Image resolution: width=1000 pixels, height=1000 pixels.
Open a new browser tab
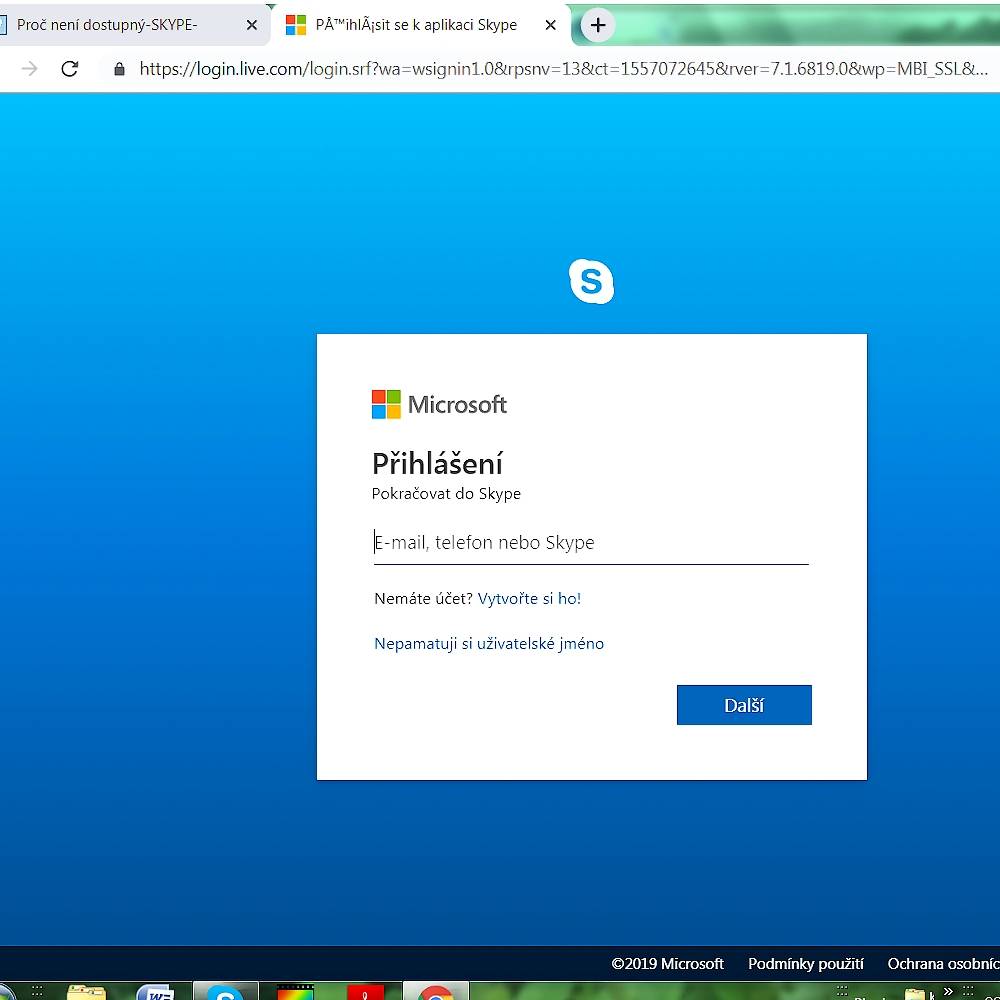click(x=598, y=26)
